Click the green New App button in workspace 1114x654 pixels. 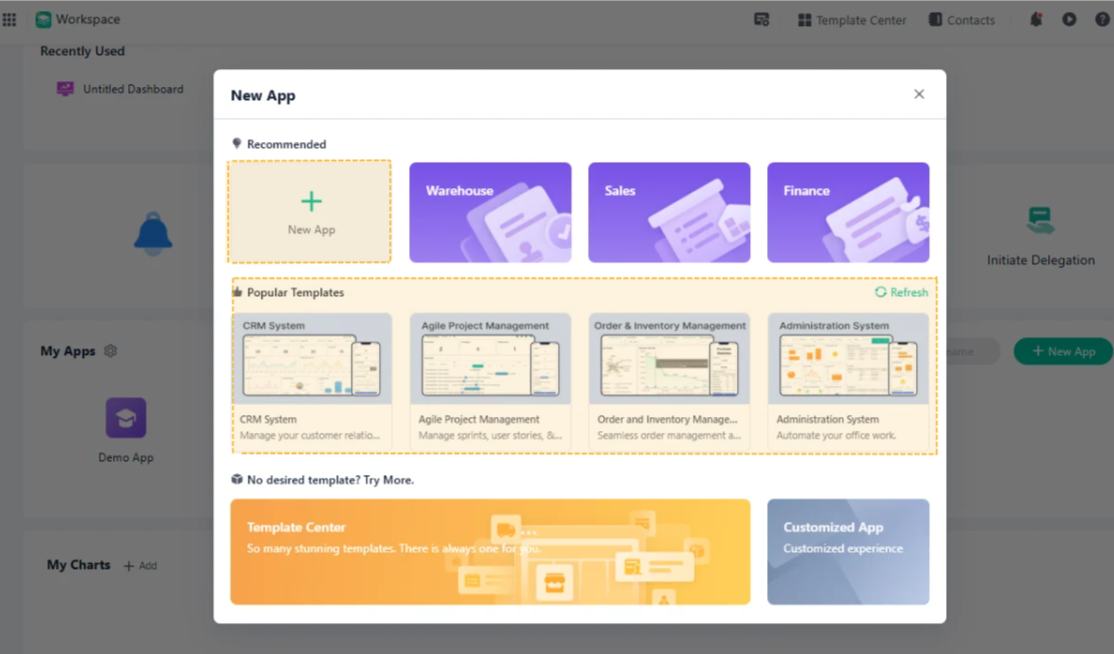1063,351
